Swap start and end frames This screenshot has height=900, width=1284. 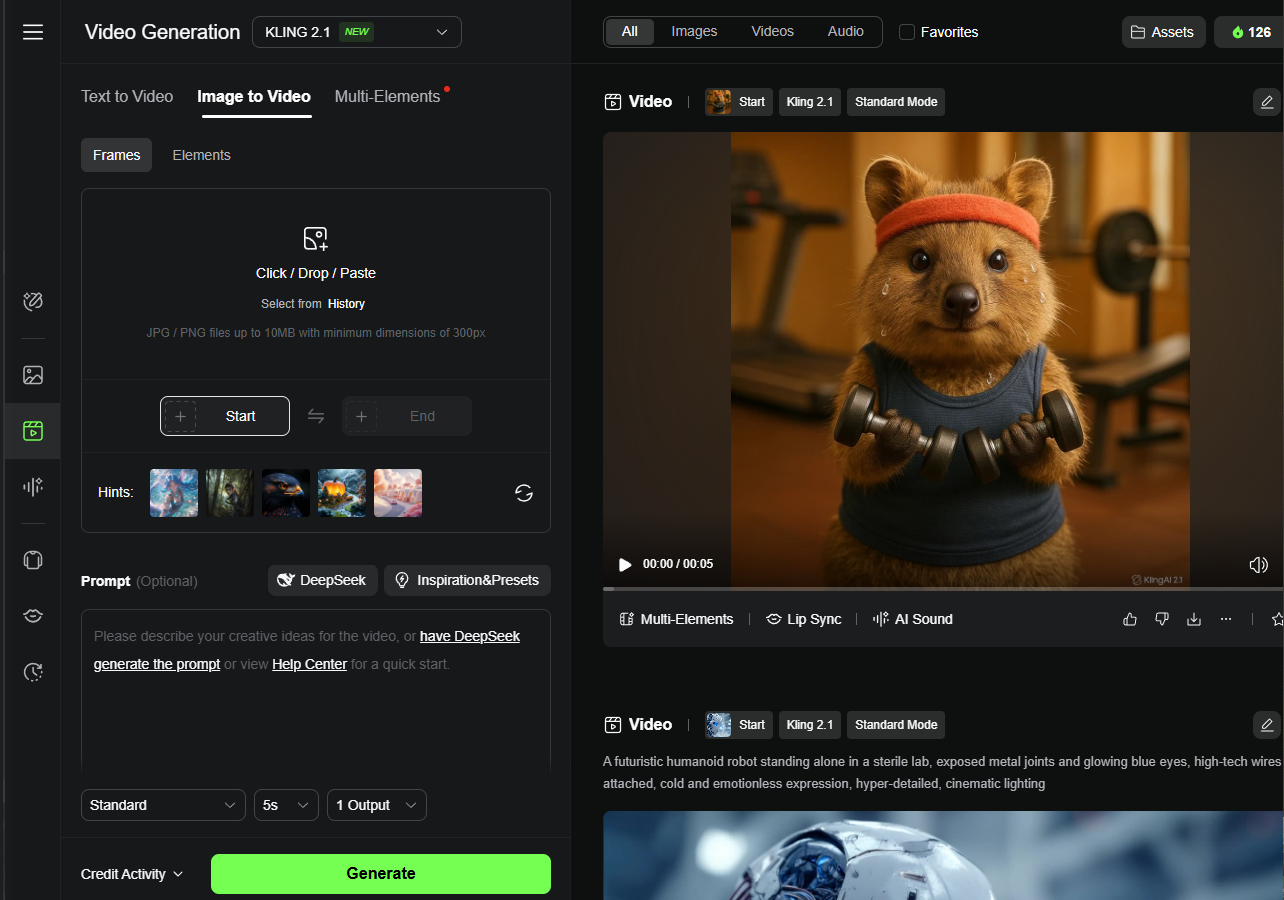(x=316, y=416)
